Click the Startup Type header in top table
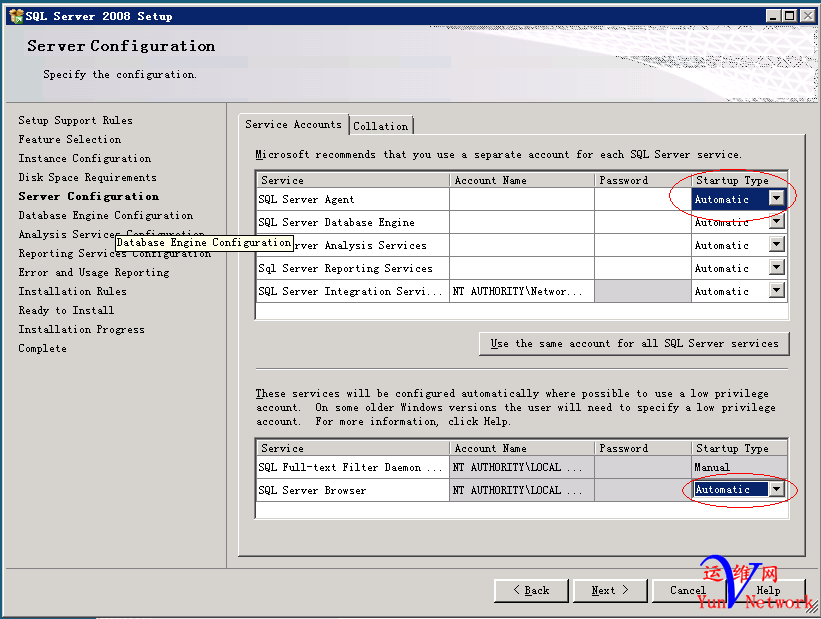This screenshot has height=619, width=821. coord(739,180)
